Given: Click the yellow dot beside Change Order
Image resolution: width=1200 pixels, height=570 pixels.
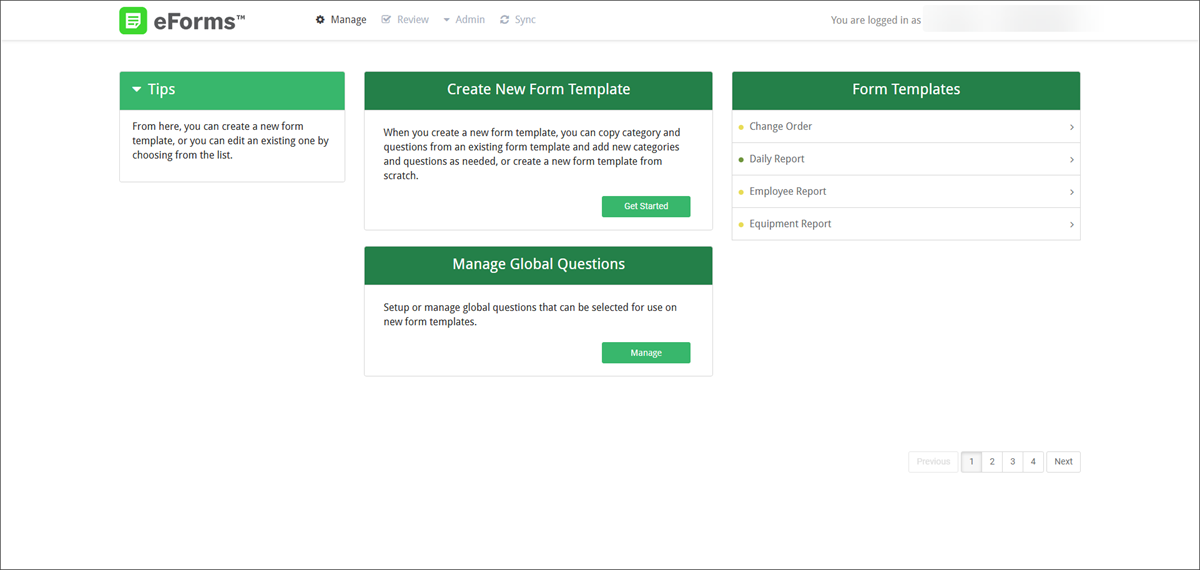Looking at the screenshot, I should click(x=741, y=127).
